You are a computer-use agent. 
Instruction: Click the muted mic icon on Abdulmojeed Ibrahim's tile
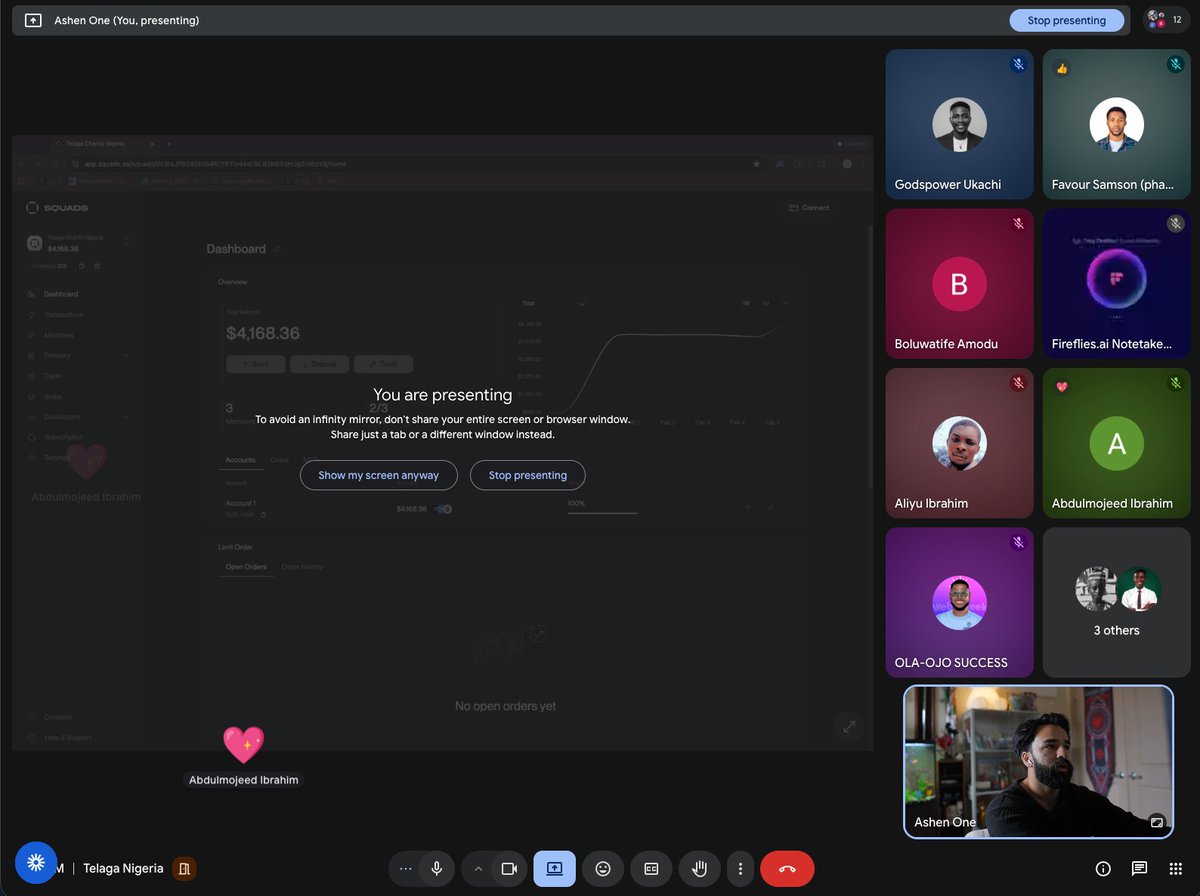(1175, 383)
